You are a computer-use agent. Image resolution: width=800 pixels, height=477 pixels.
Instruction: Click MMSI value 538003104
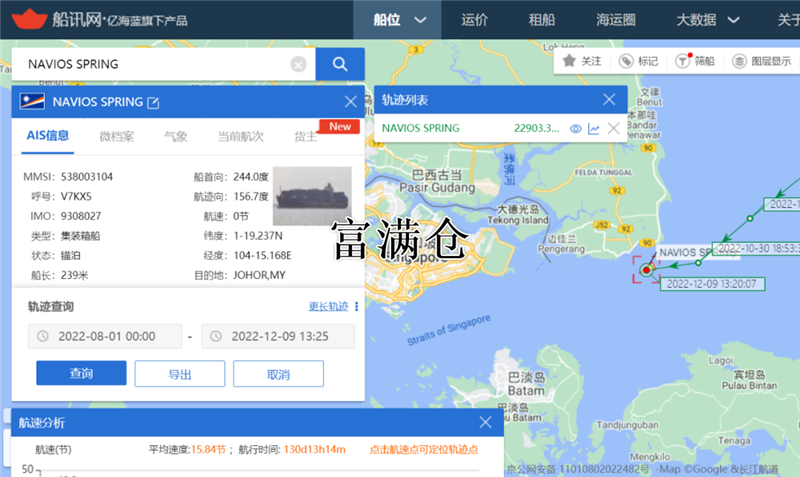[x=87, y=177]
